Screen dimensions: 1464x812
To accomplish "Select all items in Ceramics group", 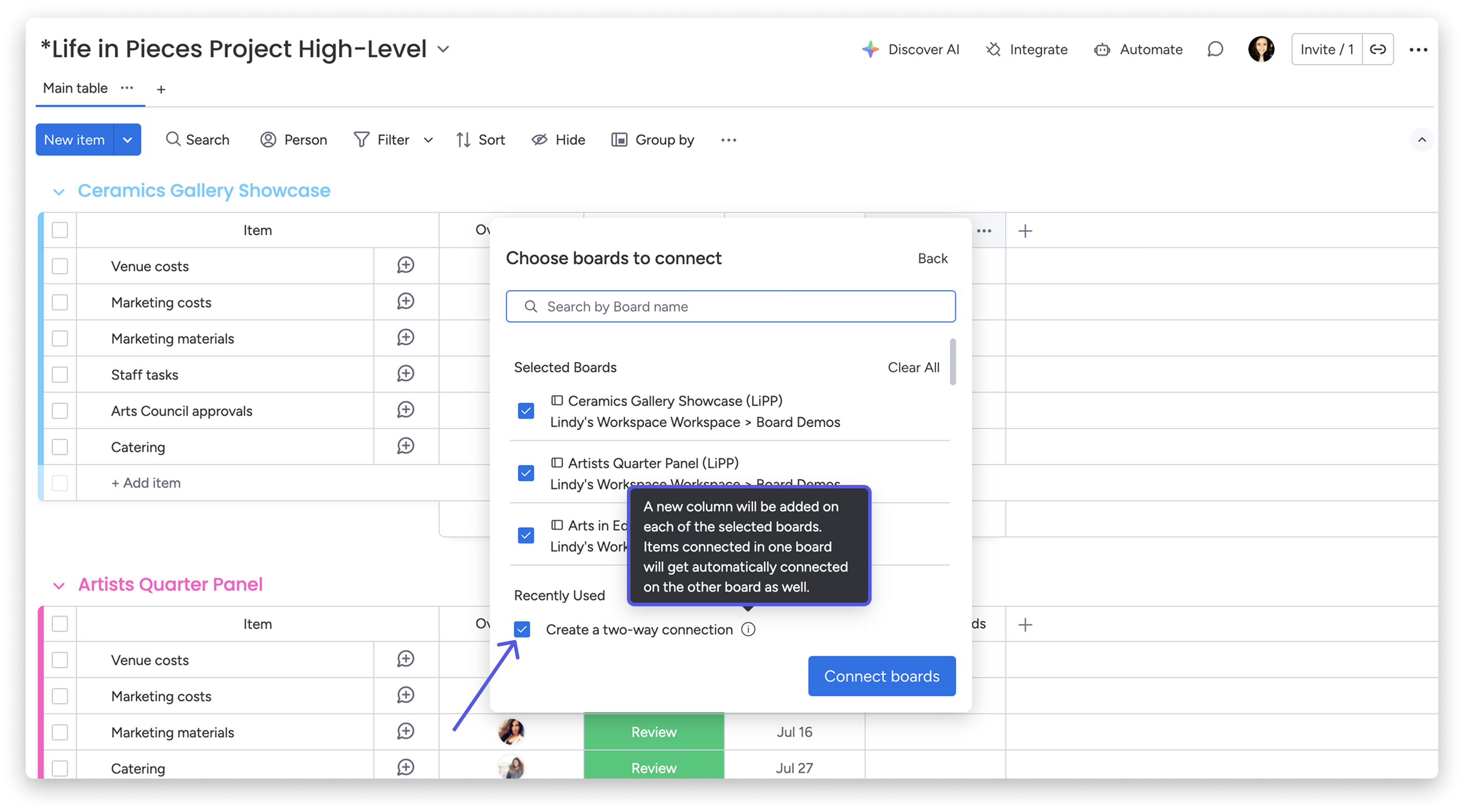I will (x=60, y=230).
